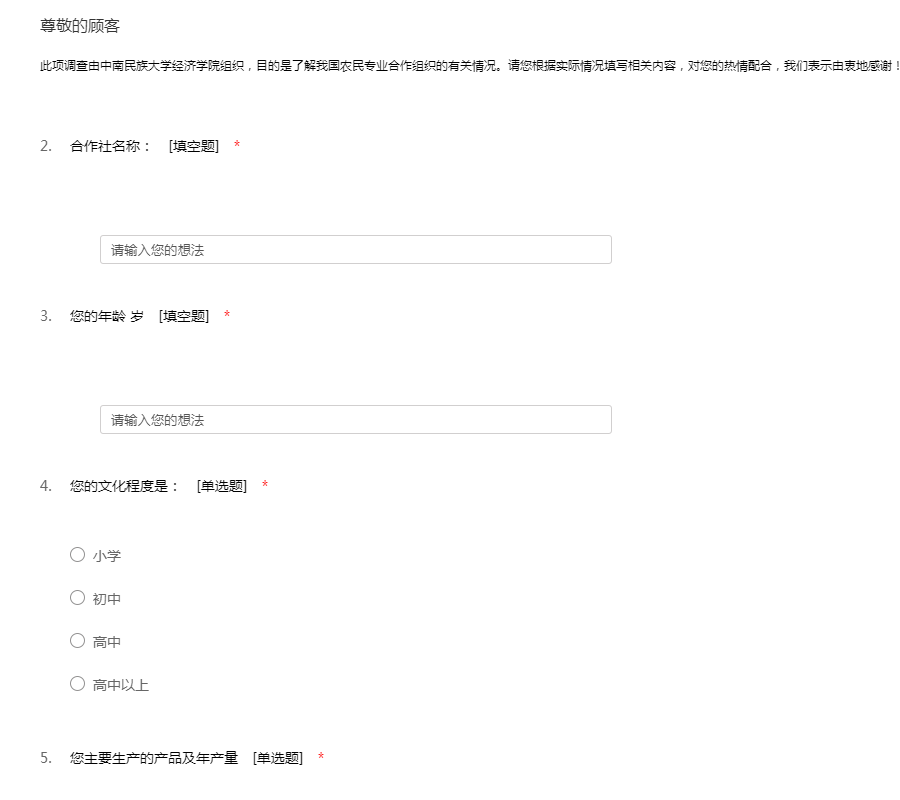Click the 尊敬的顾客 heading
900x800 pixels.
click(x=80, y=26)
